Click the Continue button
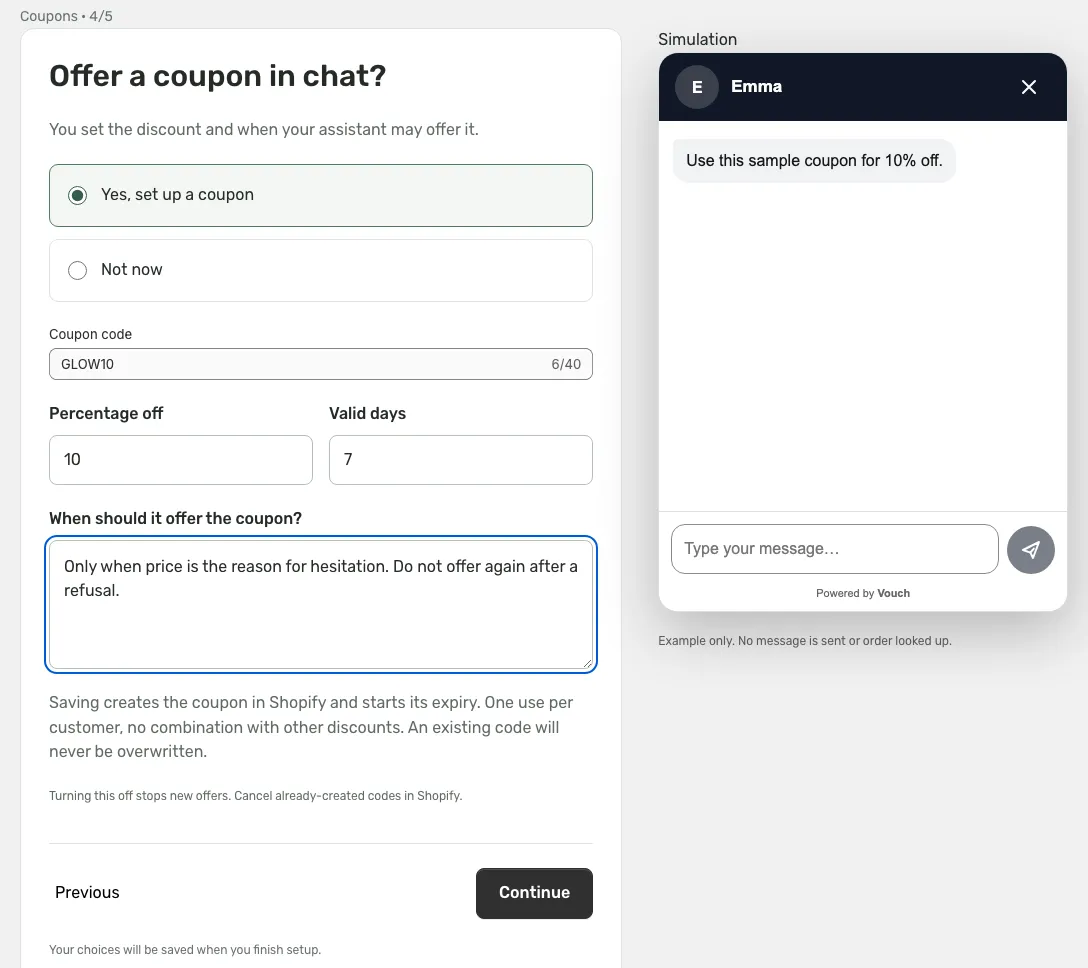Image resolution: width=1088 pixels, height=968 pixels. pos(534,893)
